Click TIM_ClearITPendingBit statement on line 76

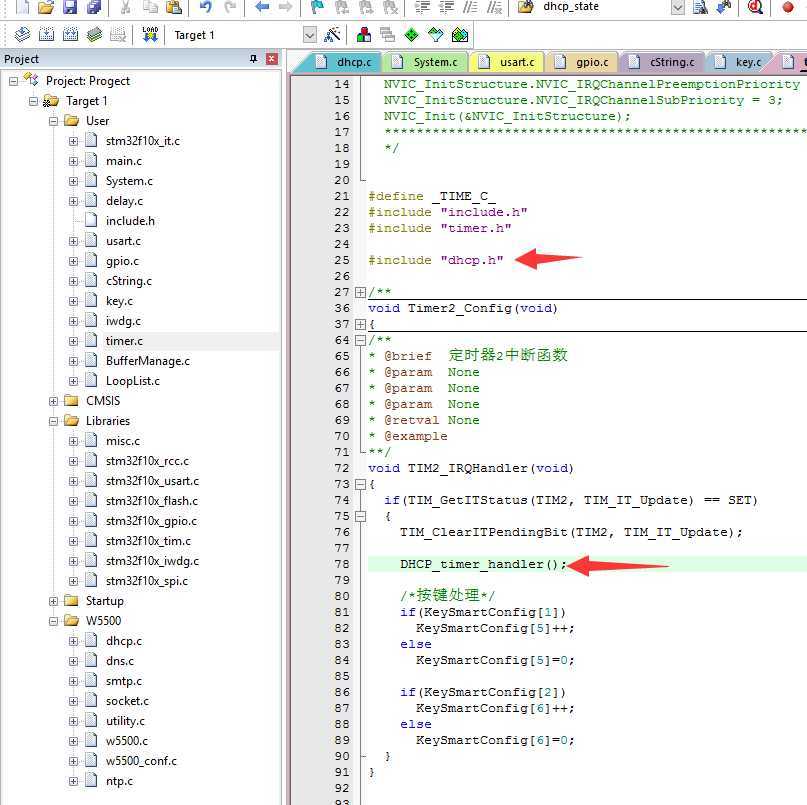tap(571, 532)
